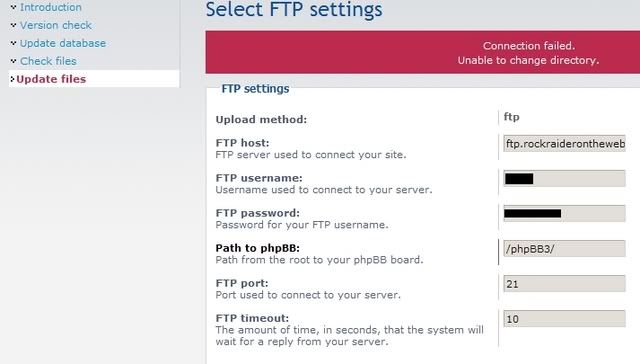
Task: Select the Check files step
Action: point(48,61)
